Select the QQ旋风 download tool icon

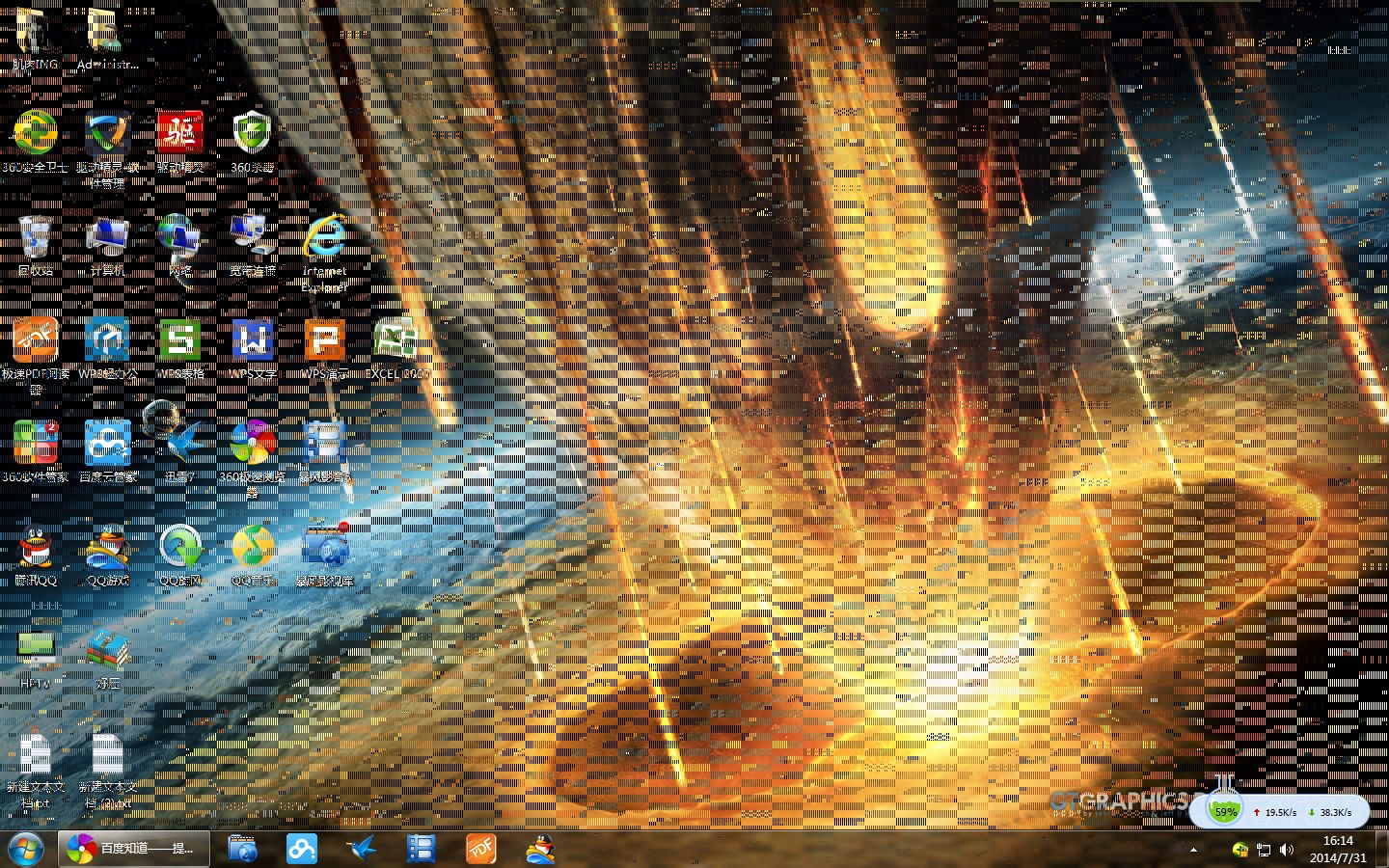[180, 556]
